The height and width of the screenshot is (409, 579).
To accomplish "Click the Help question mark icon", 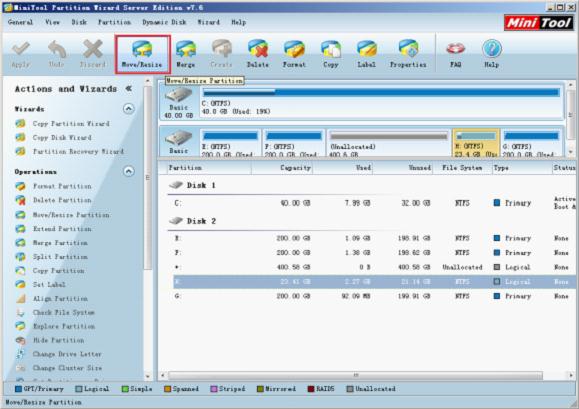I will [491, 54].
